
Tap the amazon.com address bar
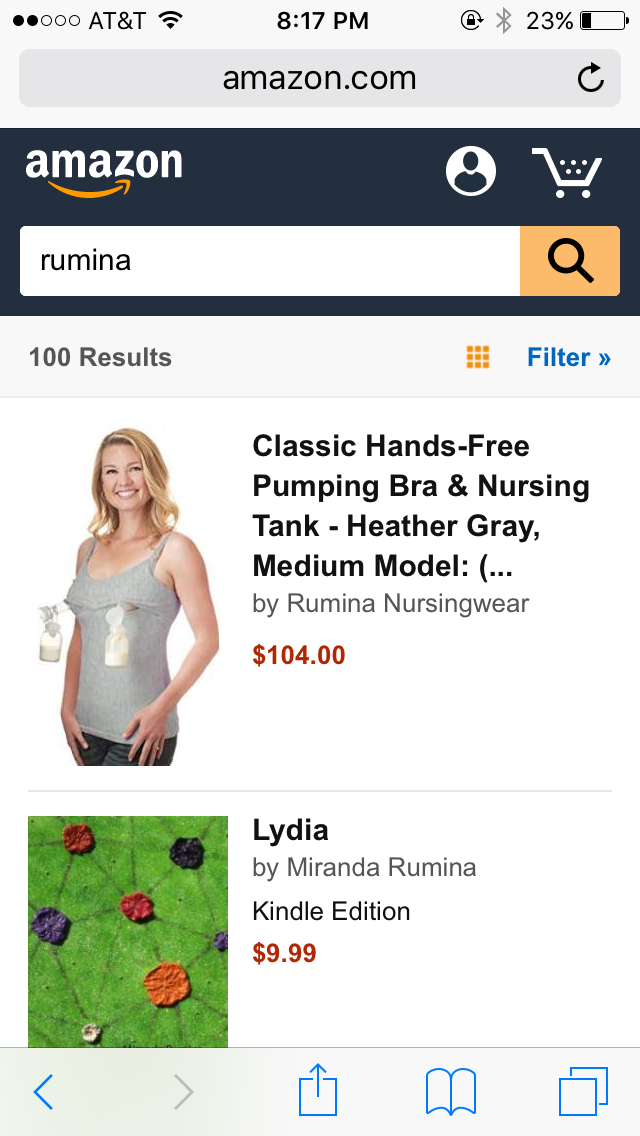pos(320,78)
